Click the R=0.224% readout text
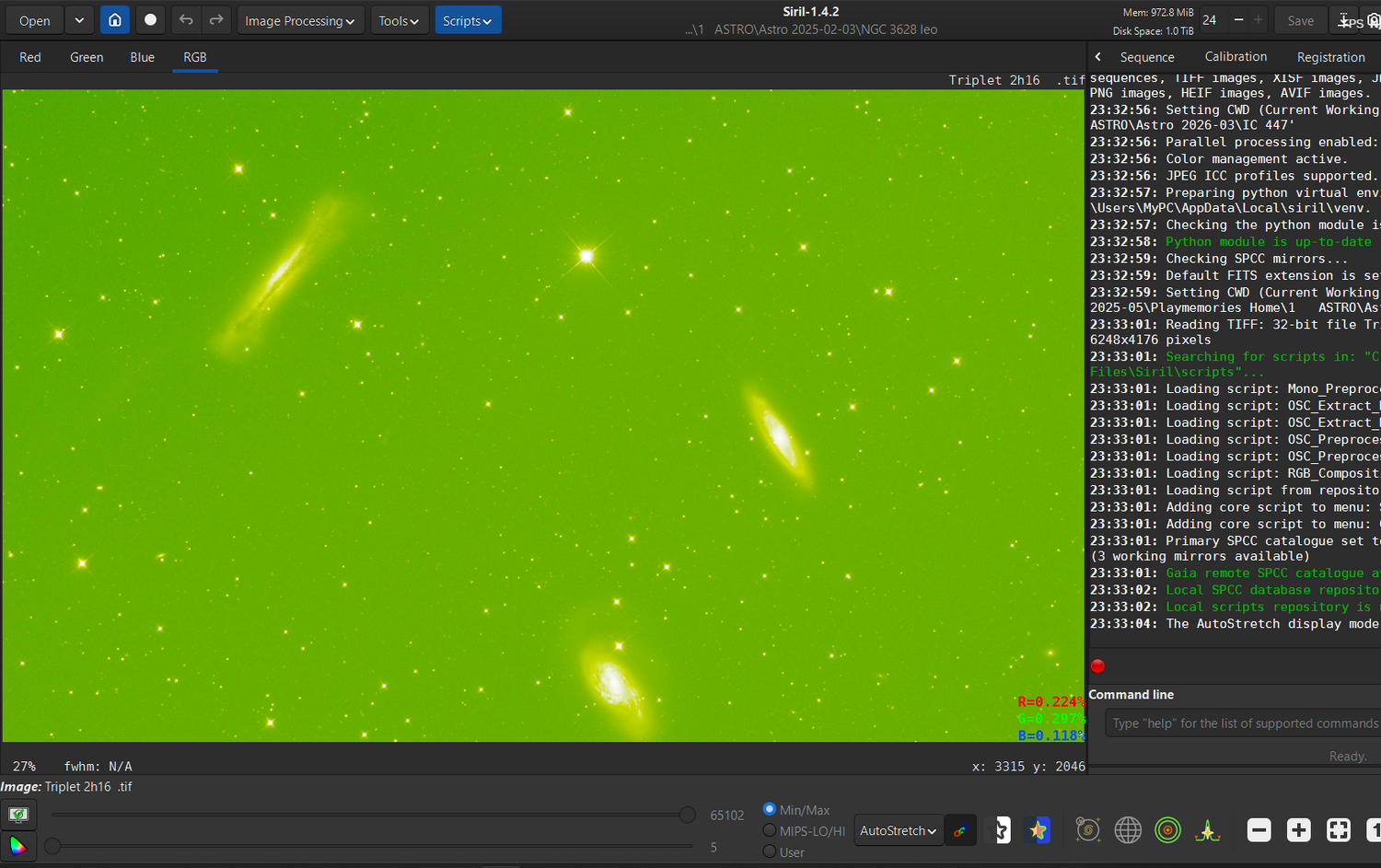The height and width of the screenshot is (868, 1381). coord(1050,701)
